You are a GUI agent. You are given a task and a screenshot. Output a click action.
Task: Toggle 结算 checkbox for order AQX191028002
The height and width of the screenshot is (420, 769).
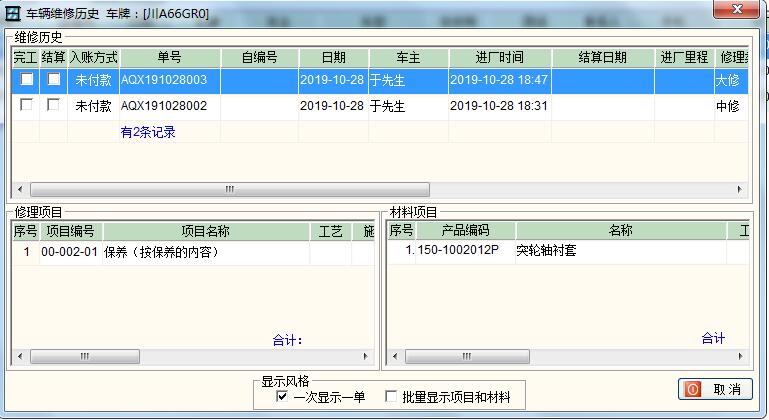(54, 105)
